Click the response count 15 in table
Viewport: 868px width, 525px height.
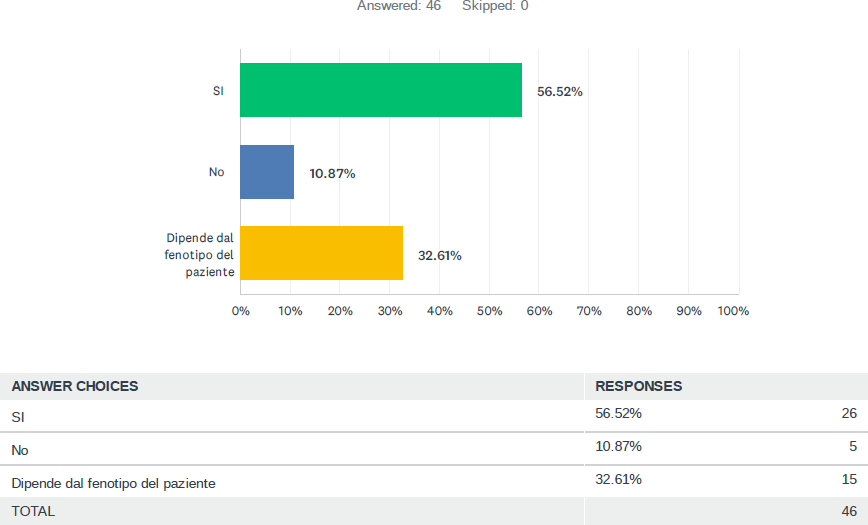click(849, 479)
